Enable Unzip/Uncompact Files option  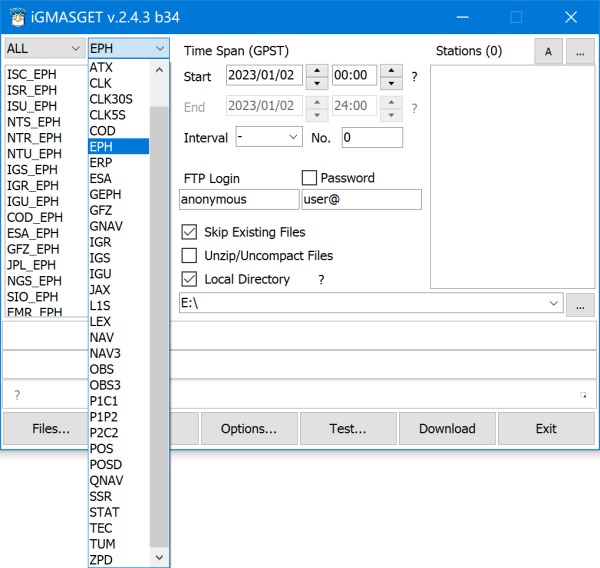pos(189,256)
